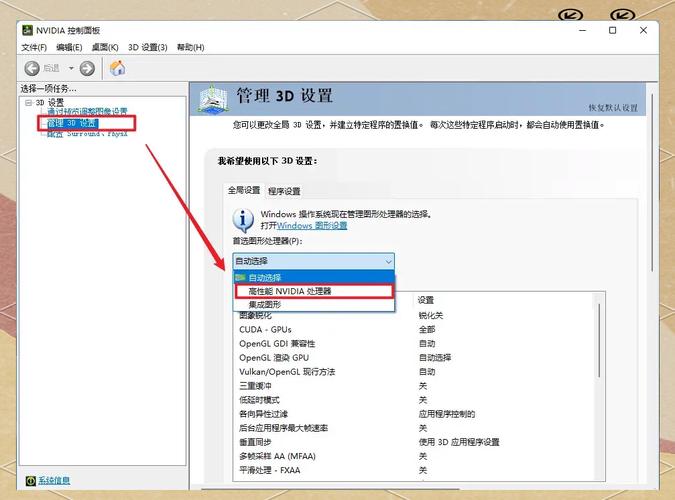Viewport: 675px width, 500px height.
Task: Select the 多帧采样 AA (MFAA) row
Action: pyautogui.click(x=415, y=456)
